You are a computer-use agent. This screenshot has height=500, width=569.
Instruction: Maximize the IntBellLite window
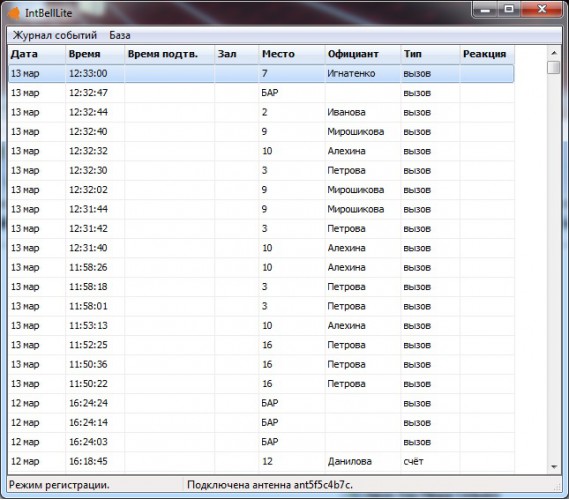pos(509,9)
